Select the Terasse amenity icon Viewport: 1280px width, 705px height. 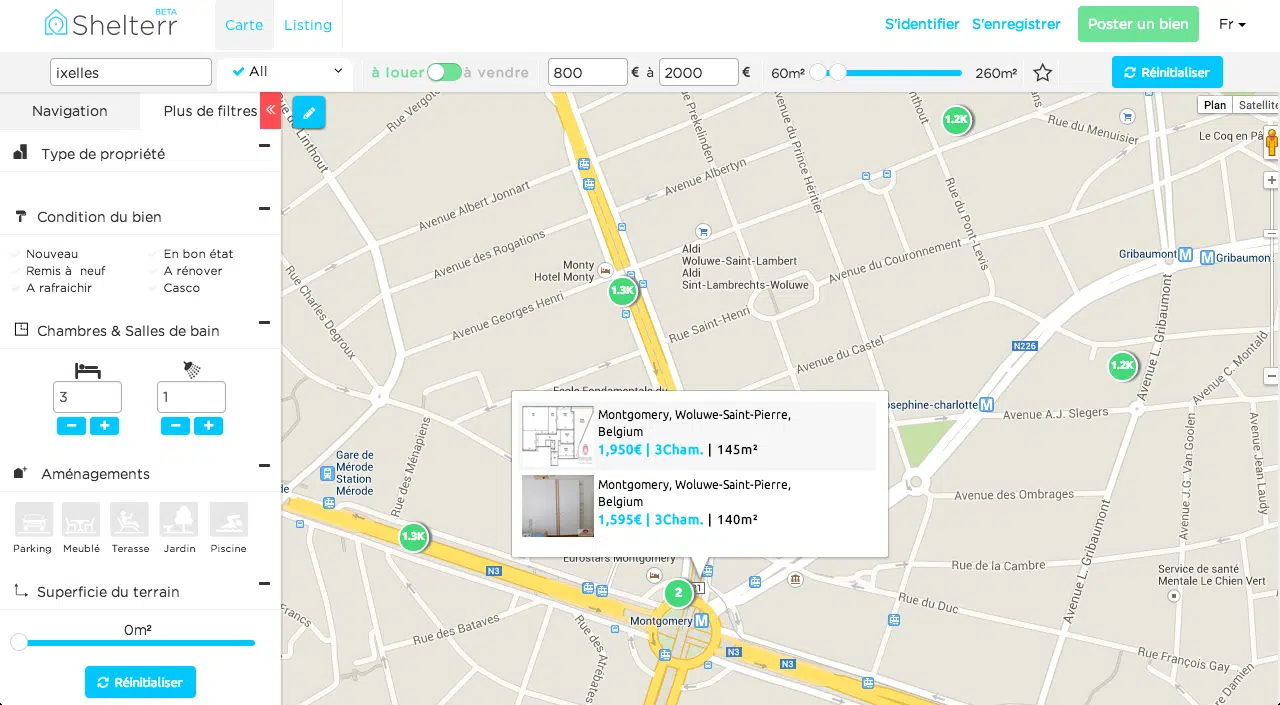point(130,519)
